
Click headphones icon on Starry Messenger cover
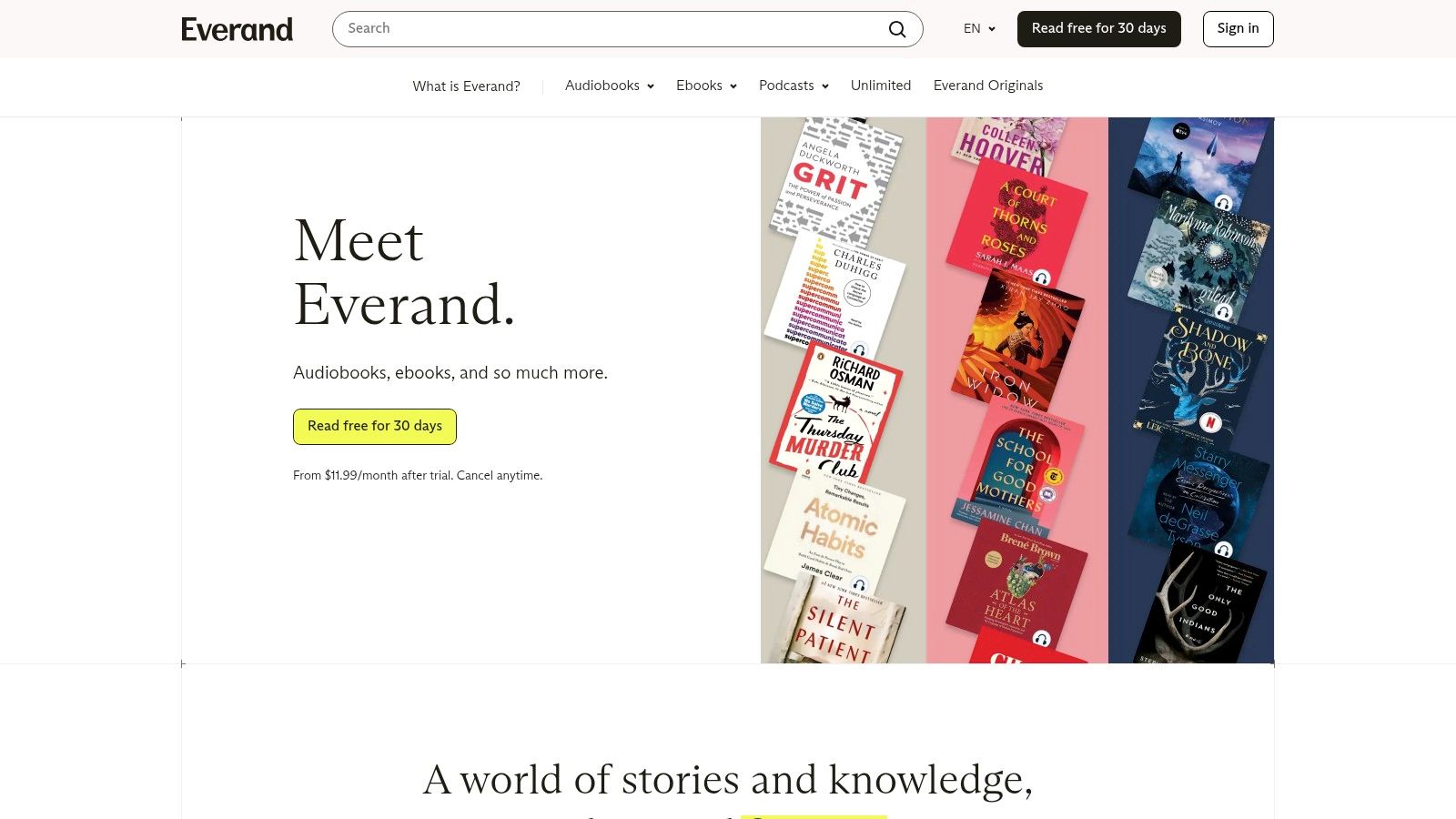coord(1223,550)
